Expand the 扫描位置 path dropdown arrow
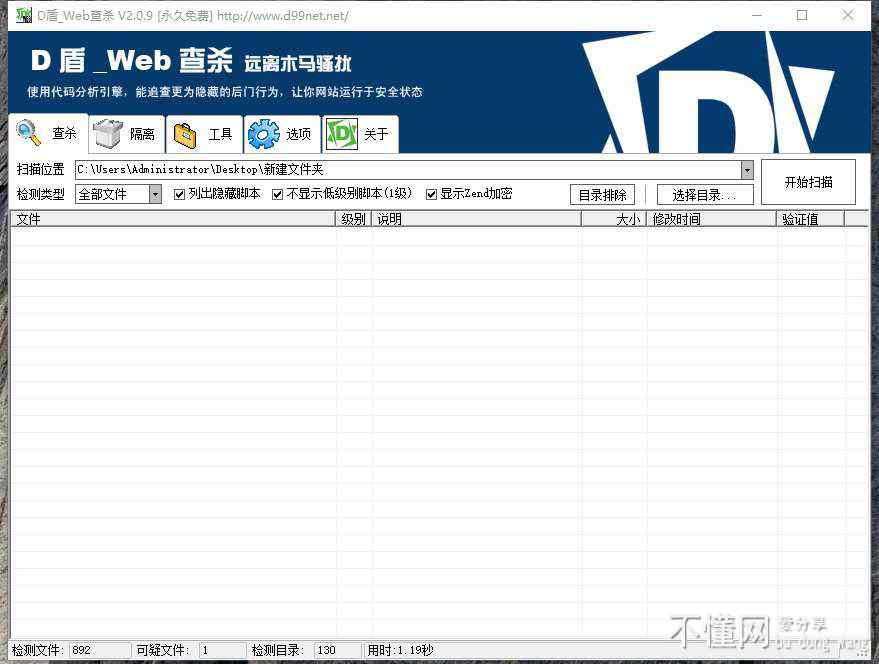The width and height of the screenshot is (879, 664). pos(747,170)
